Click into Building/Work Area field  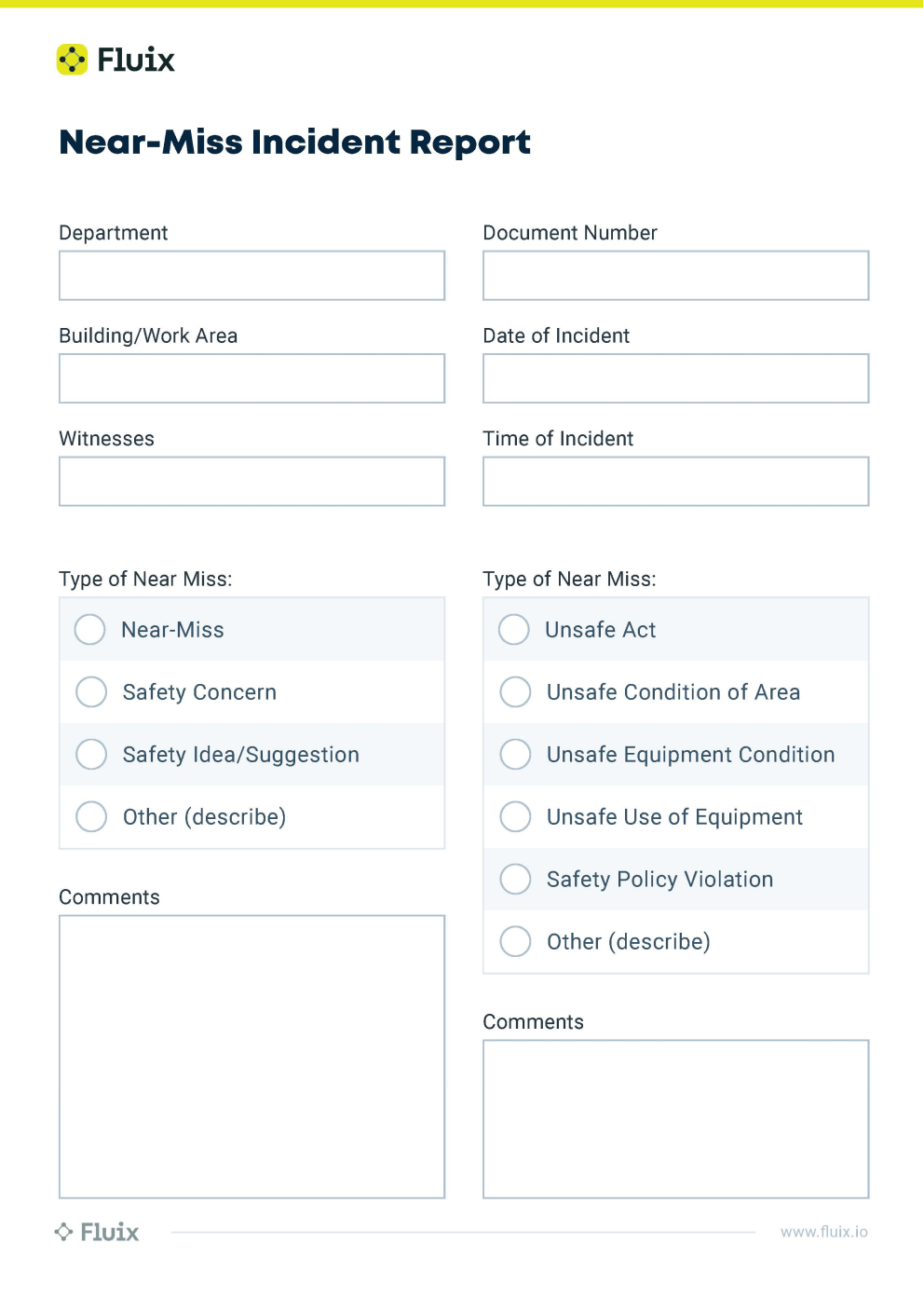pyautogui.click(x=251, y=378)
